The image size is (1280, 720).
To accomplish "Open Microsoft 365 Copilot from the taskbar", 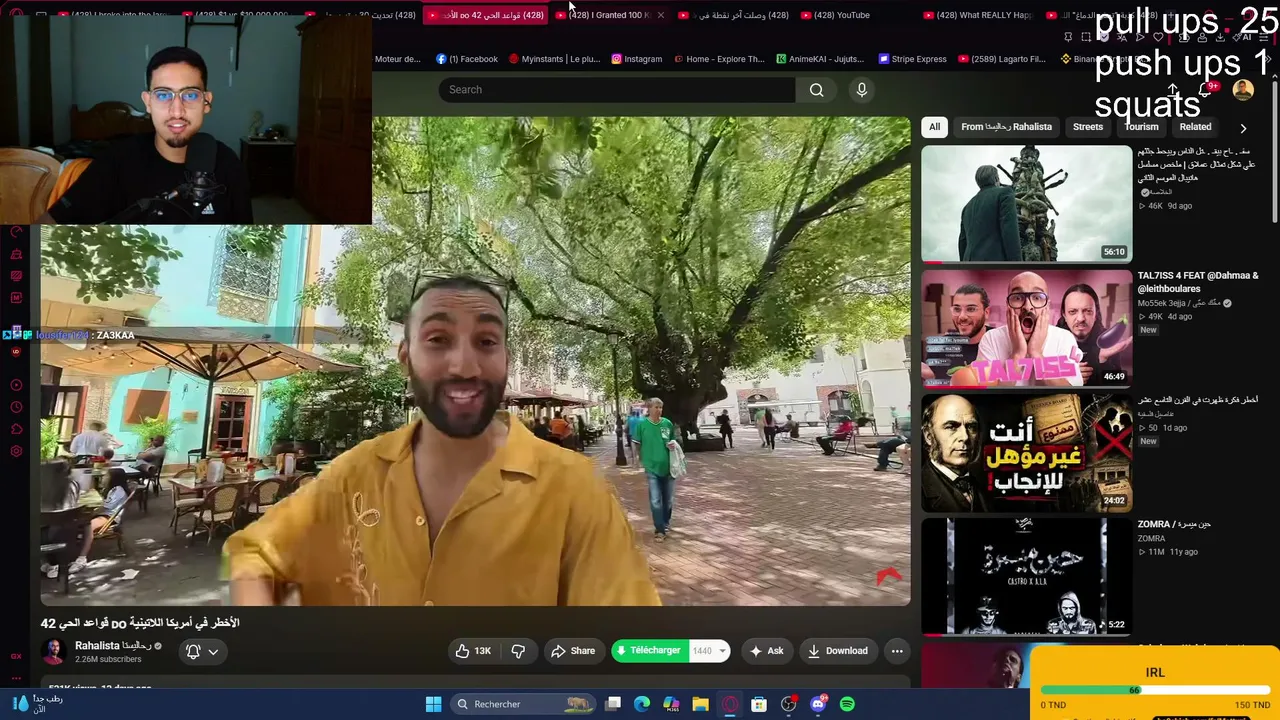I will click(671, 704).
